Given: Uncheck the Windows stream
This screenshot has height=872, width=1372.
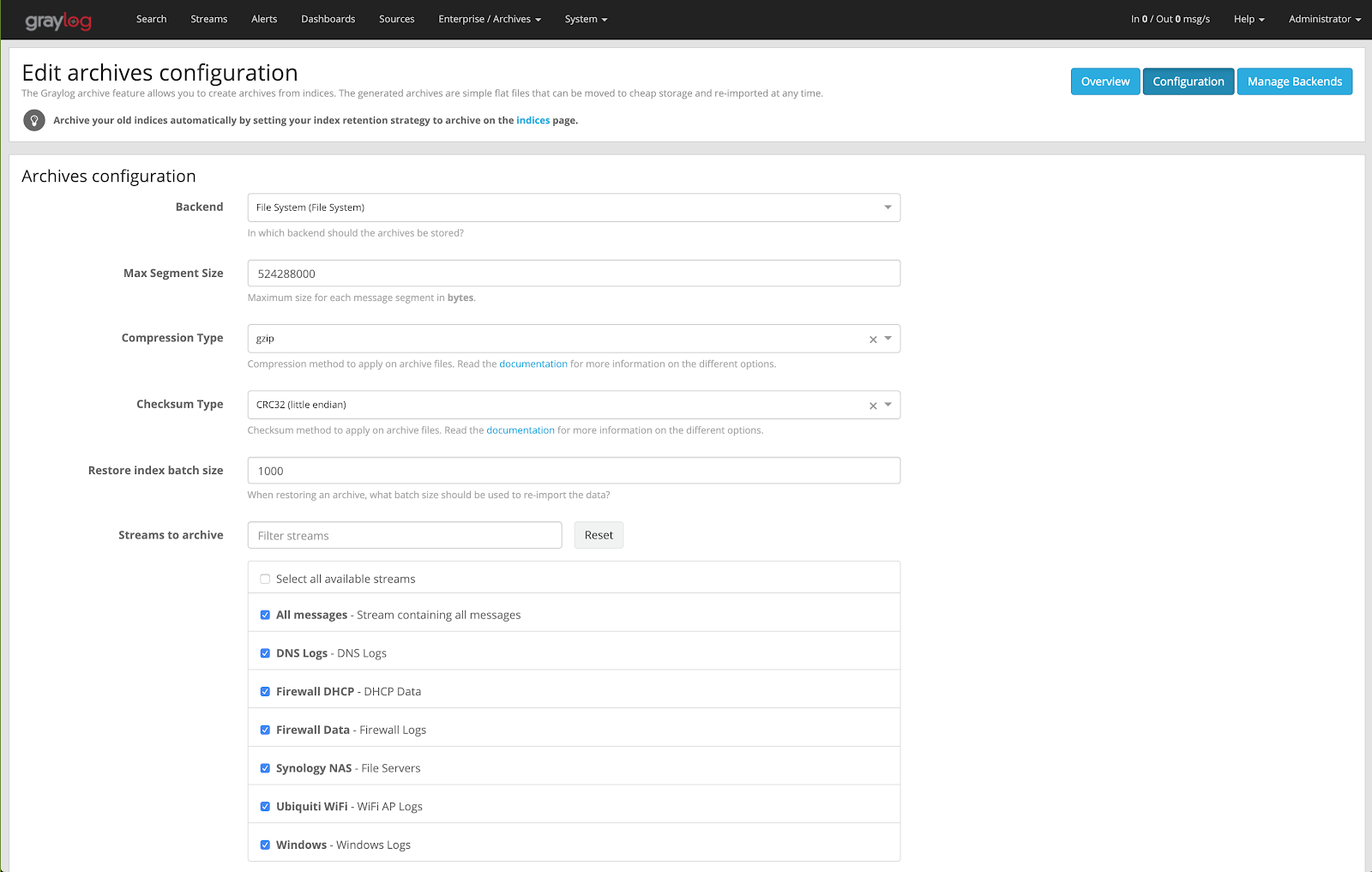Looking at the screenshot, I should [265, 845].
